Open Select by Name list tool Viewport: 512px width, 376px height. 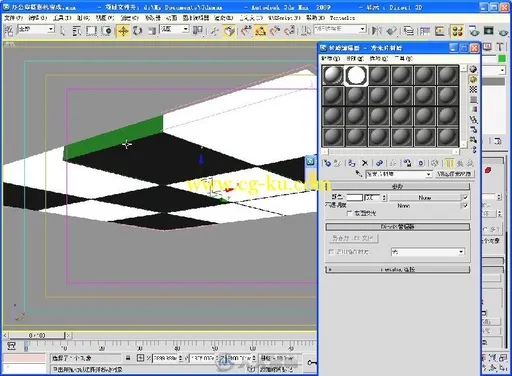(77, 31)
